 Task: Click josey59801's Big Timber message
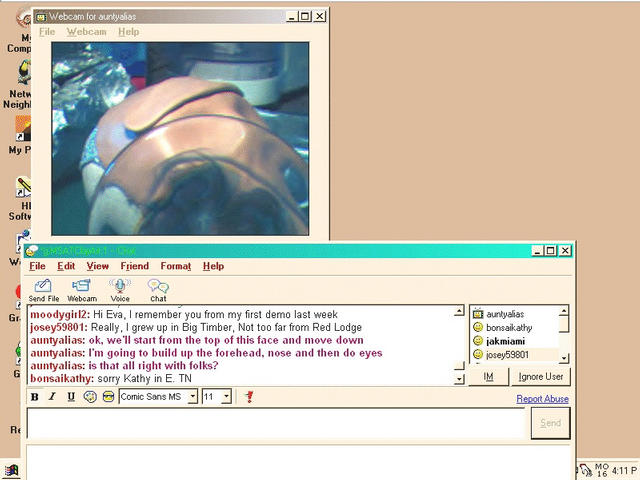tap(196, 327)
